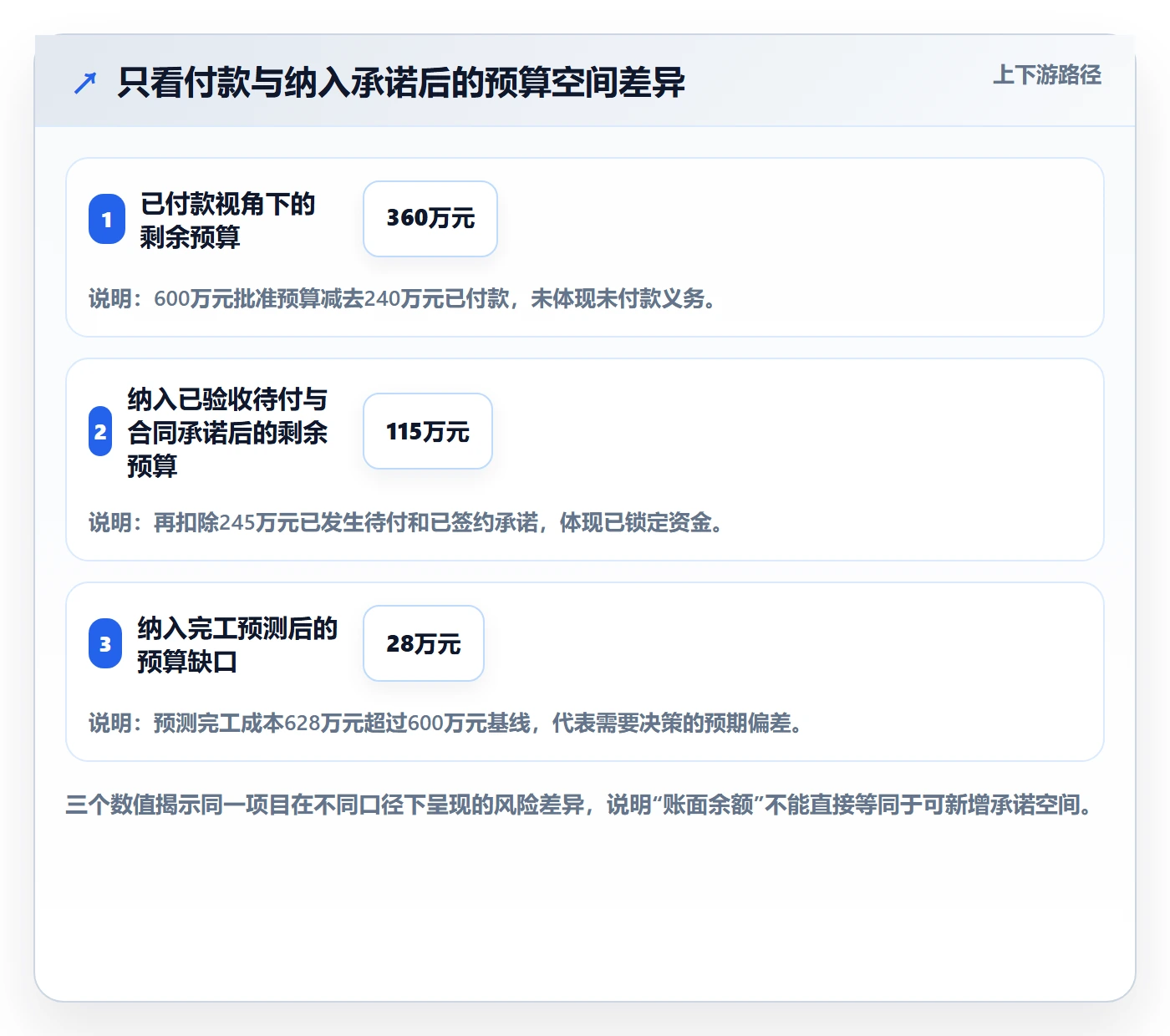Screen dimensions: 1170x1036
Task: Click the note starting 说明：再扣除245万元
Action: pyautogui.click(x=408, y=523)
